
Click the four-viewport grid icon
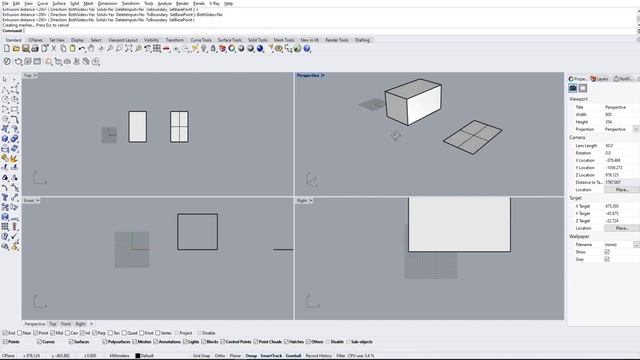point(157,49)
